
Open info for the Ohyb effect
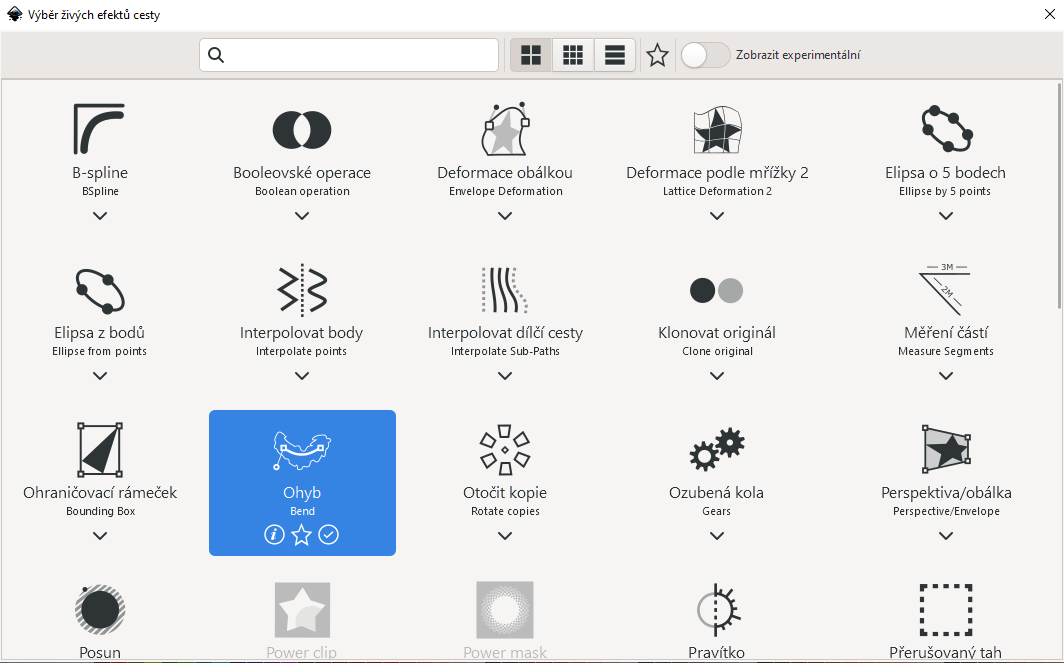point(274,535)
